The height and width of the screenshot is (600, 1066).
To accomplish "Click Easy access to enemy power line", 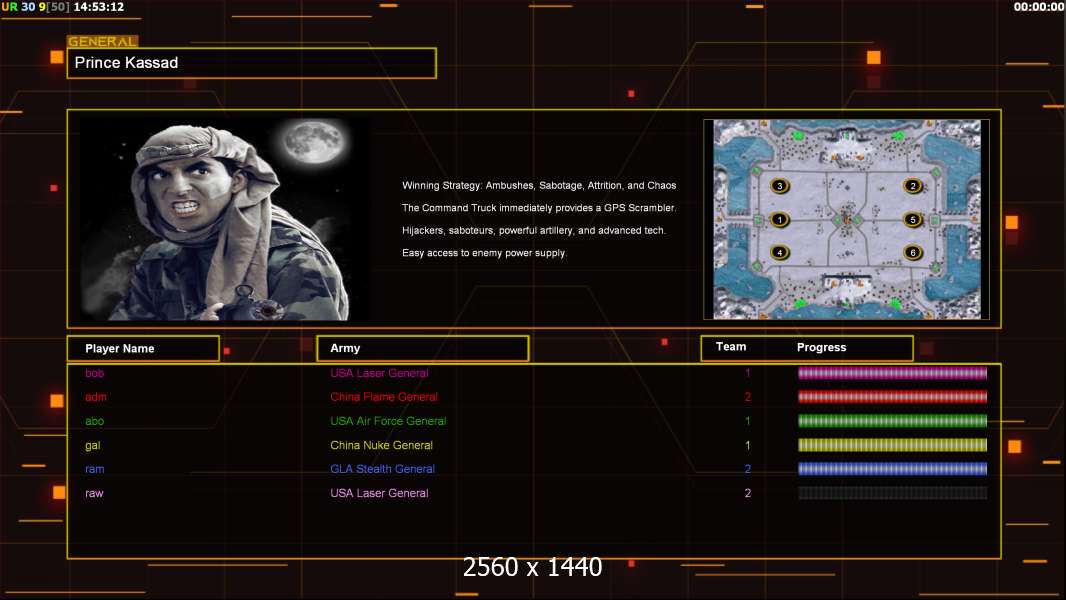I will [484, 253].
